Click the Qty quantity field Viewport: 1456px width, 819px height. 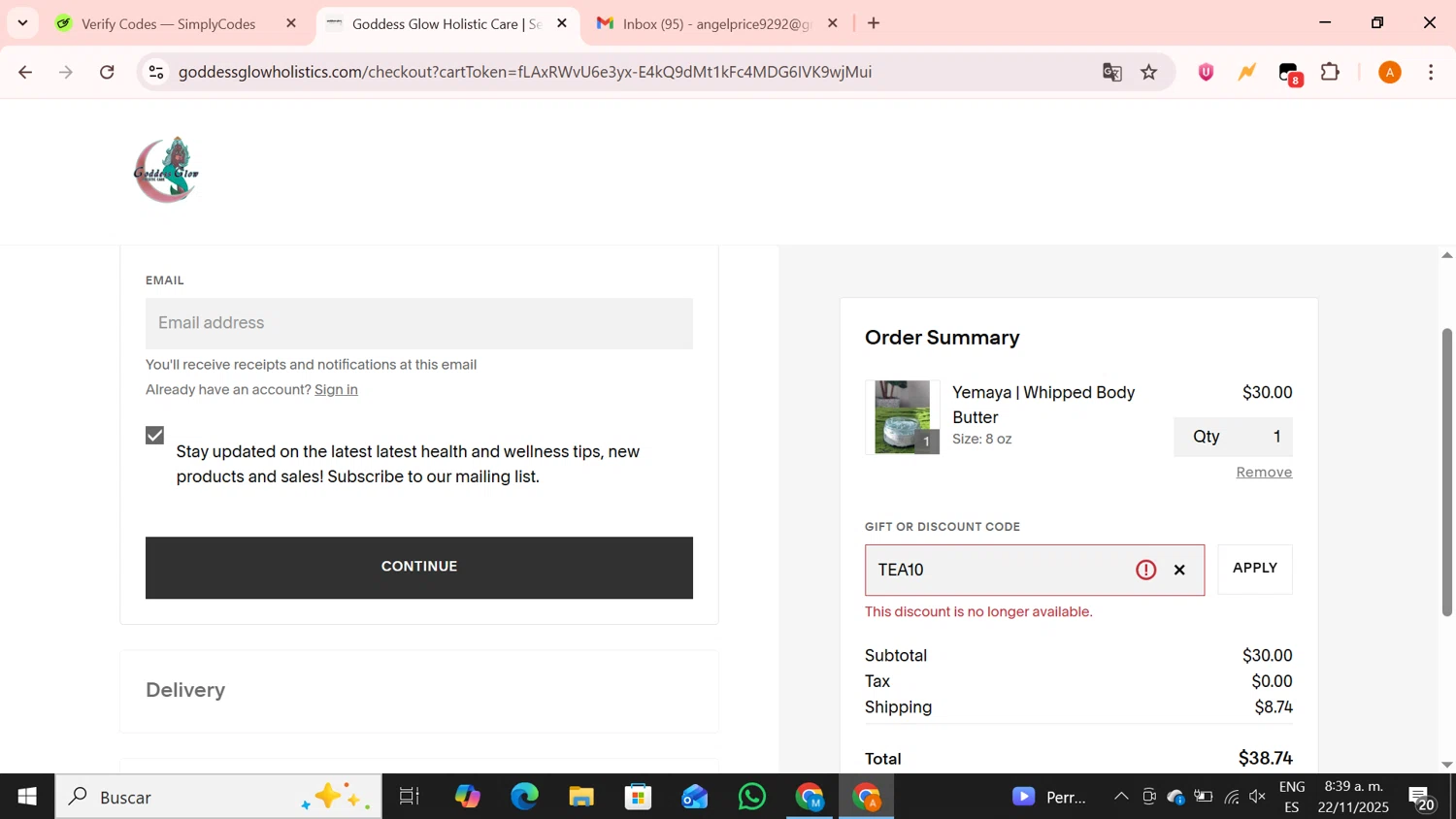tap(1233, 437)
